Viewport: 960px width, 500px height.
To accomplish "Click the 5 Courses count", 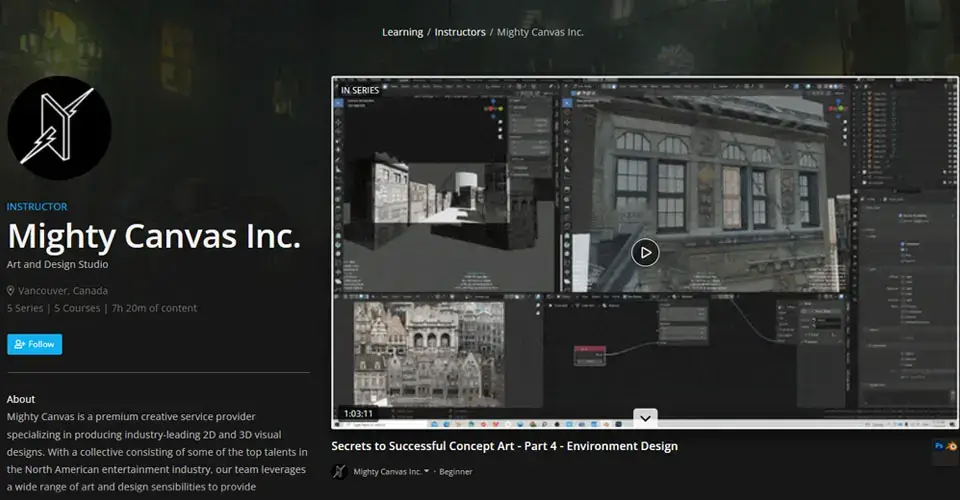I will 77,308.
